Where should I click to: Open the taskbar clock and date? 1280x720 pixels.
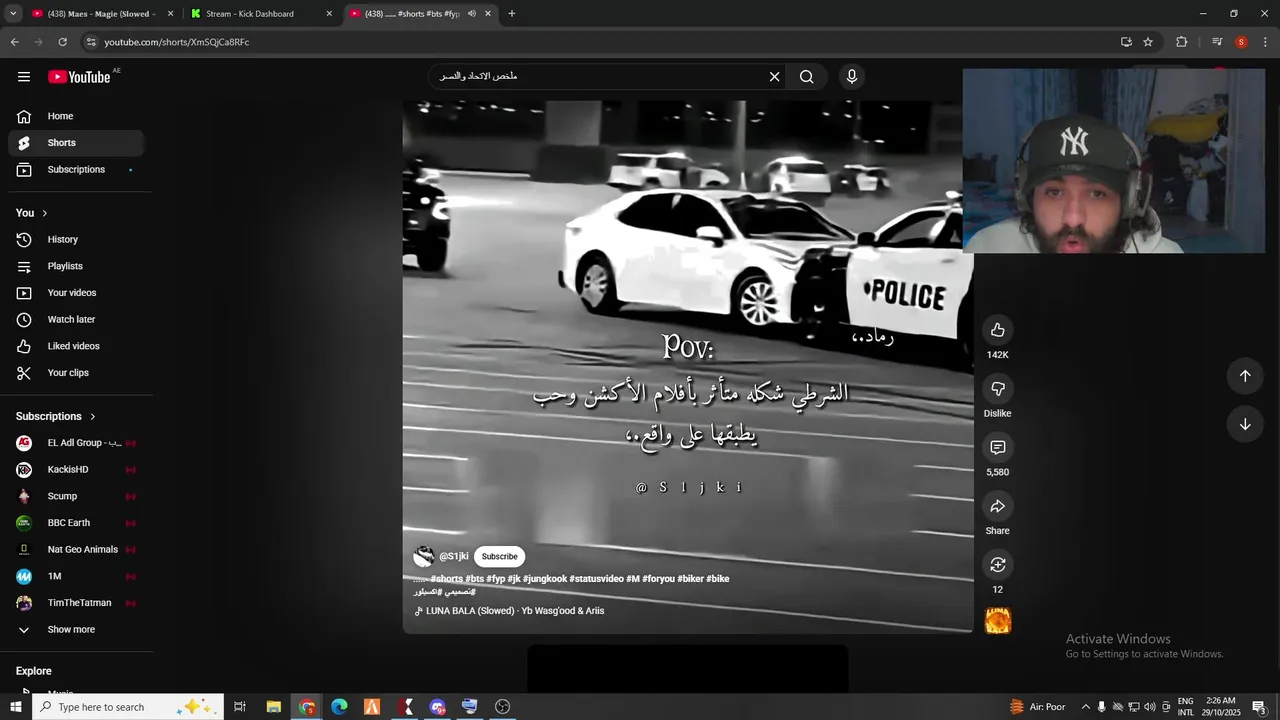1218,707
